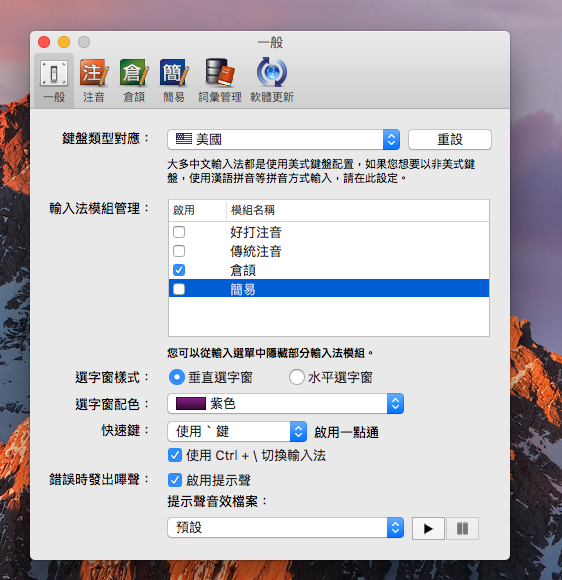Select the 倉頡 module row text
This screenshot has height=580, width=562.
(x=243, y=270)
